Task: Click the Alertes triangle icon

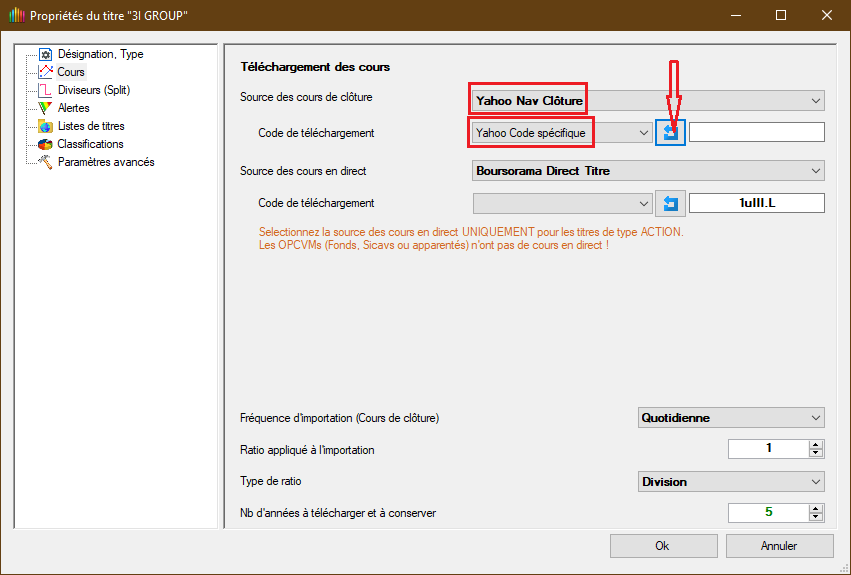Action: [45, 108]
